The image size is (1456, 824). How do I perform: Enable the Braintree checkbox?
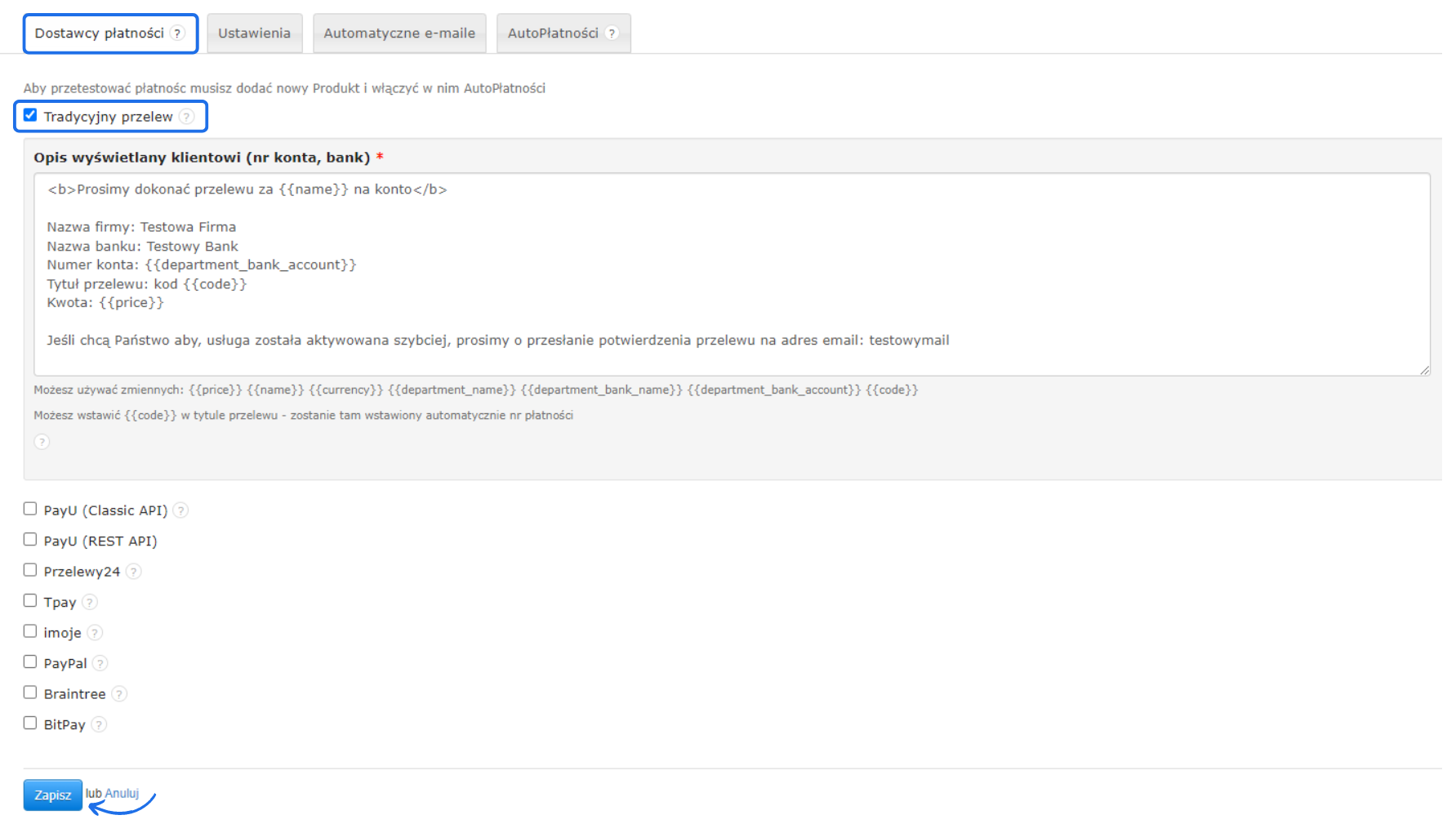click(30, 693)
